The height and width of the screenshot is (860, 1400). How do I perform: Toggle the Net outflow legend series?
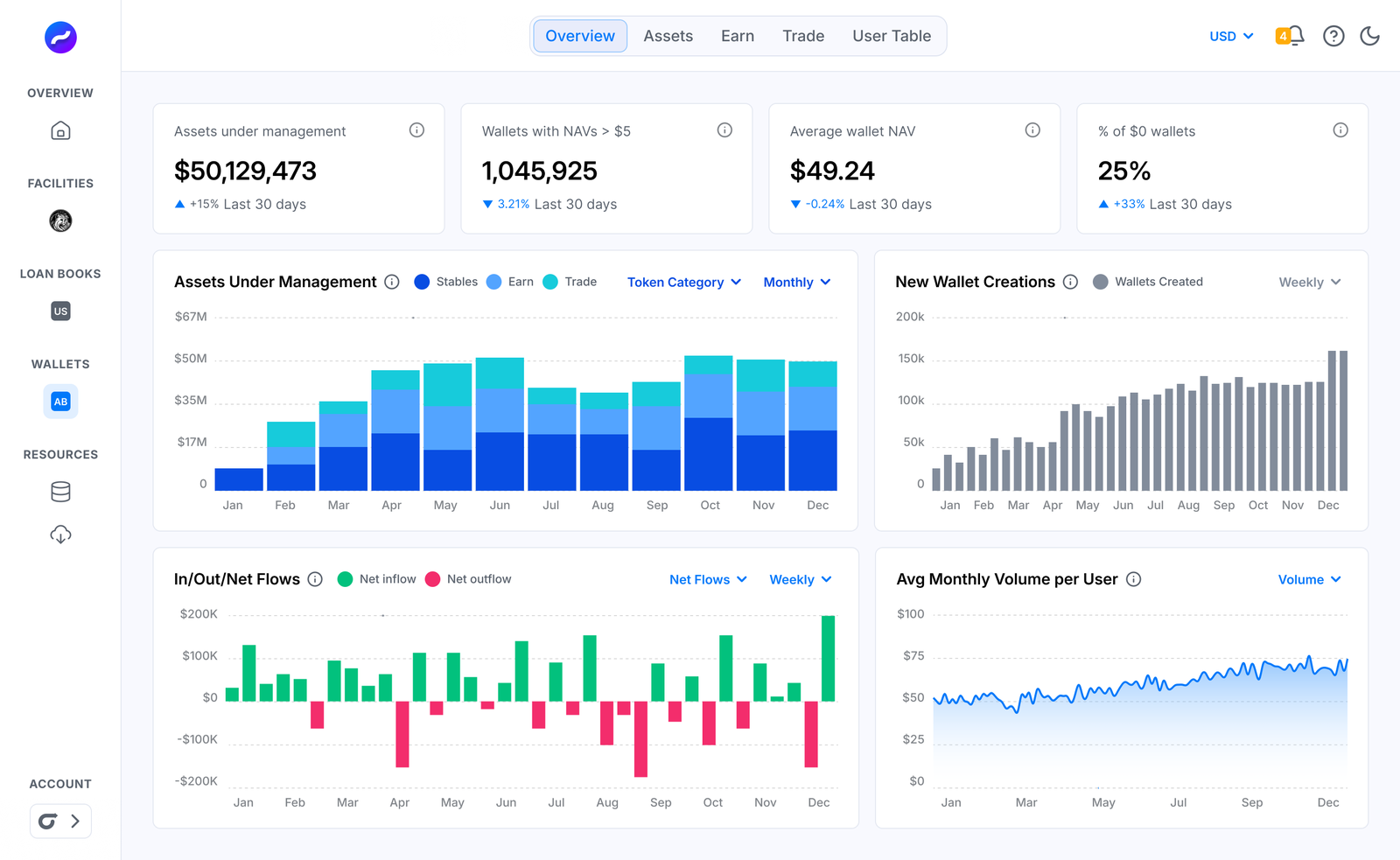coord(467,579)
